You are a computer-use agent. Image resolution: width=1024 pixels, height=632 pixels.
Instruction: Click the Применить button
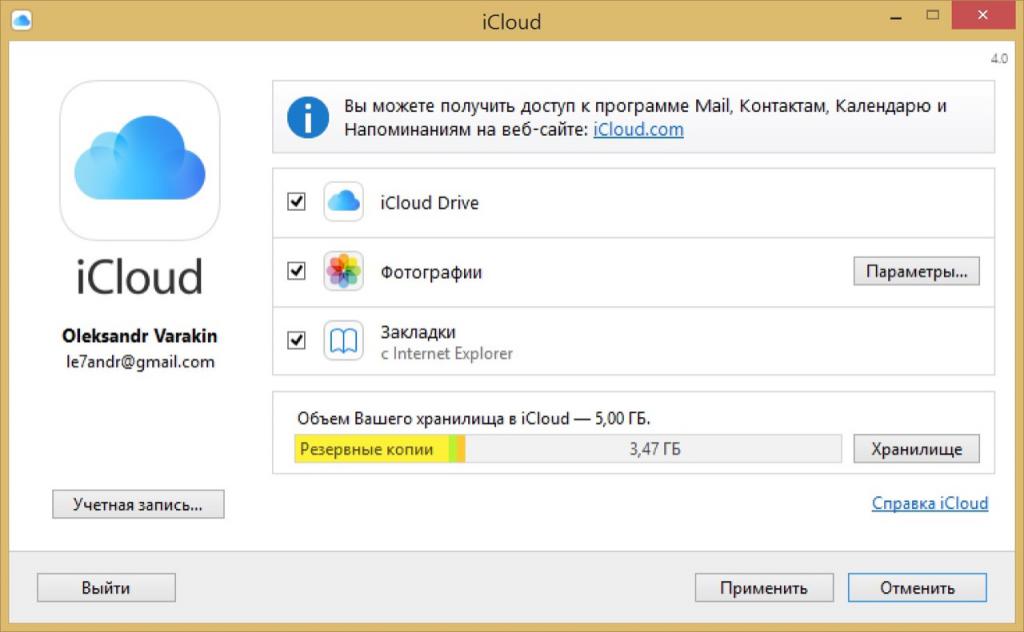point(764,587)
